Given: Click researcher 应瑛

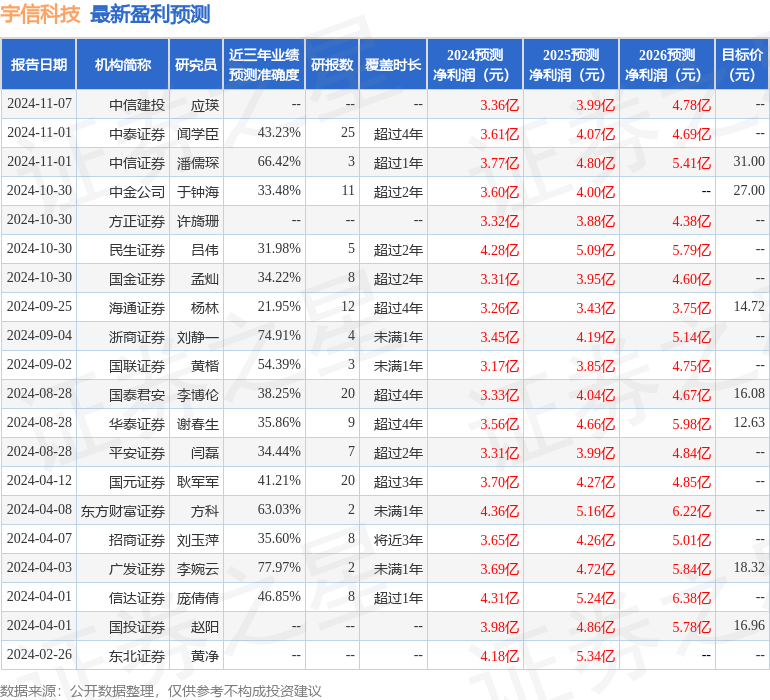Looking at the screenshot, I should [205, 105].
